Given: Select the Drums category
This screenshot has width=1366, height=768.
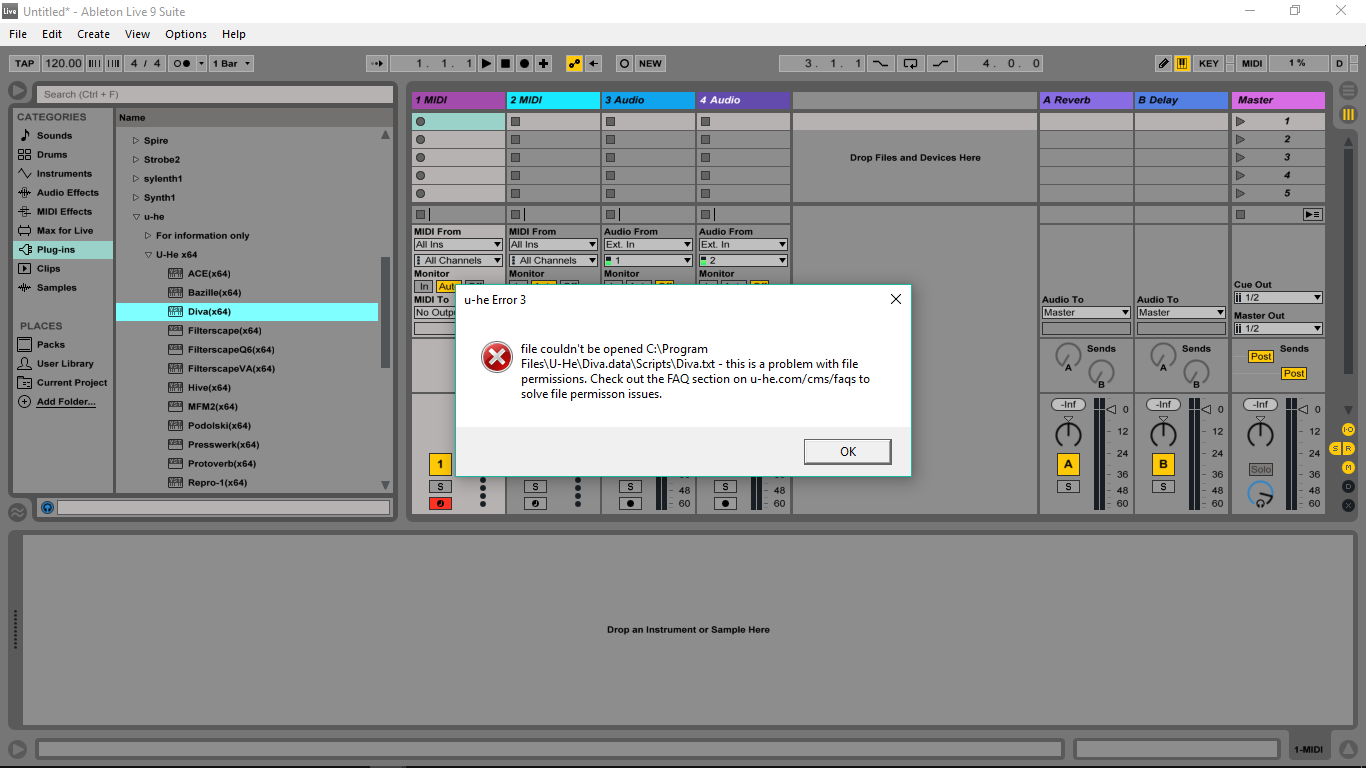Looking at the screenshot, I should coord(62,154).
